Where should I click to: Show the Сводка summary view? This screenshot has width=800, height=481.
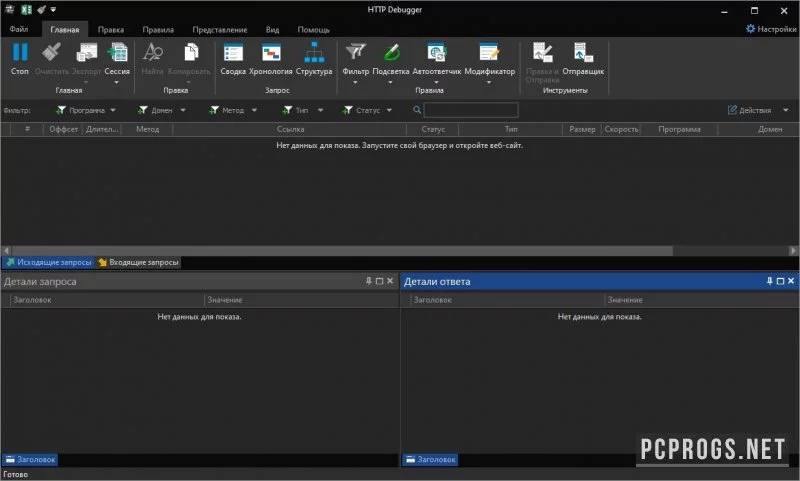(x=233, y=53)
